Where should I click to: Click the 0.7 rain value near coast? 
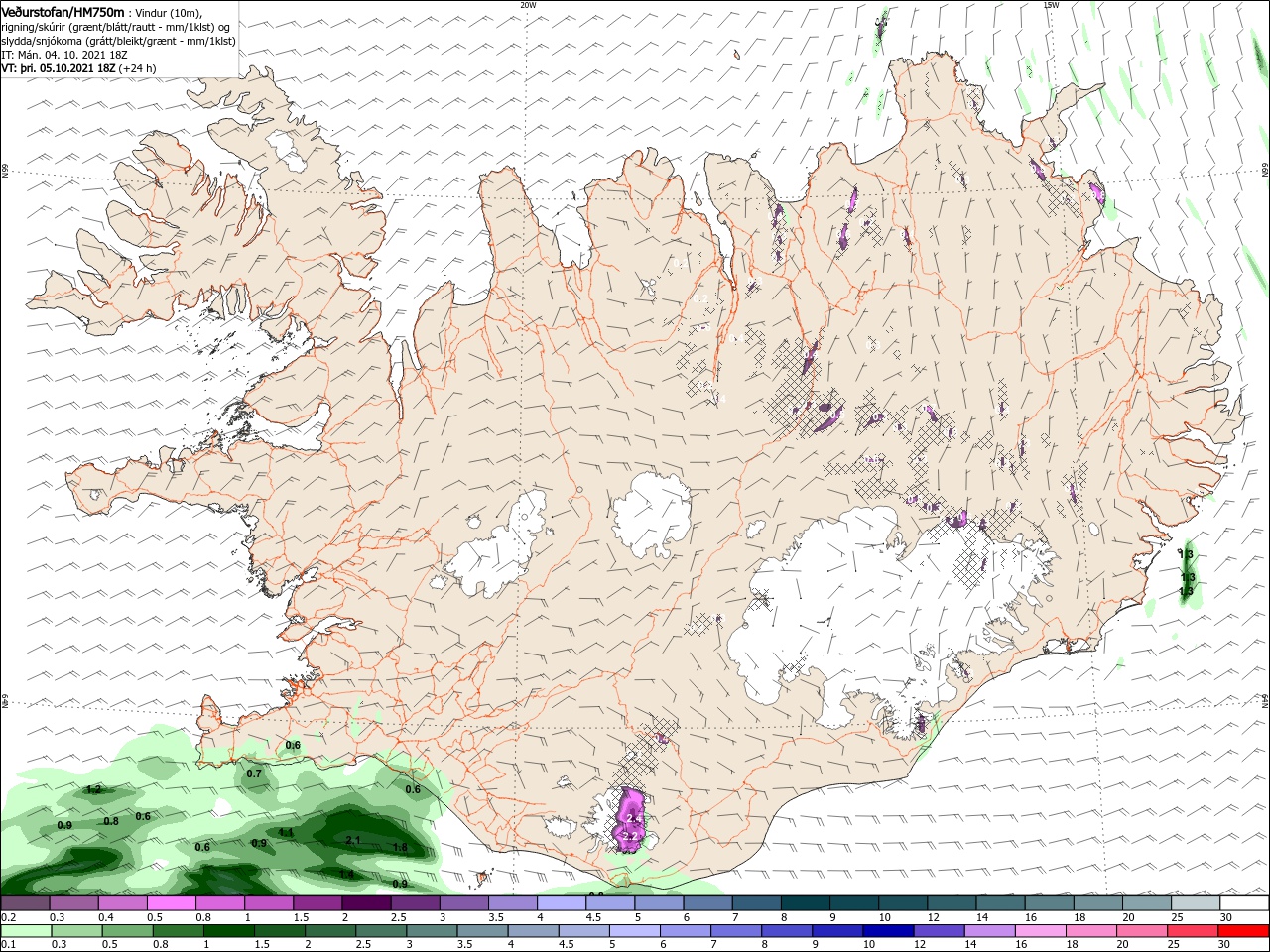[x=254, y=773]
